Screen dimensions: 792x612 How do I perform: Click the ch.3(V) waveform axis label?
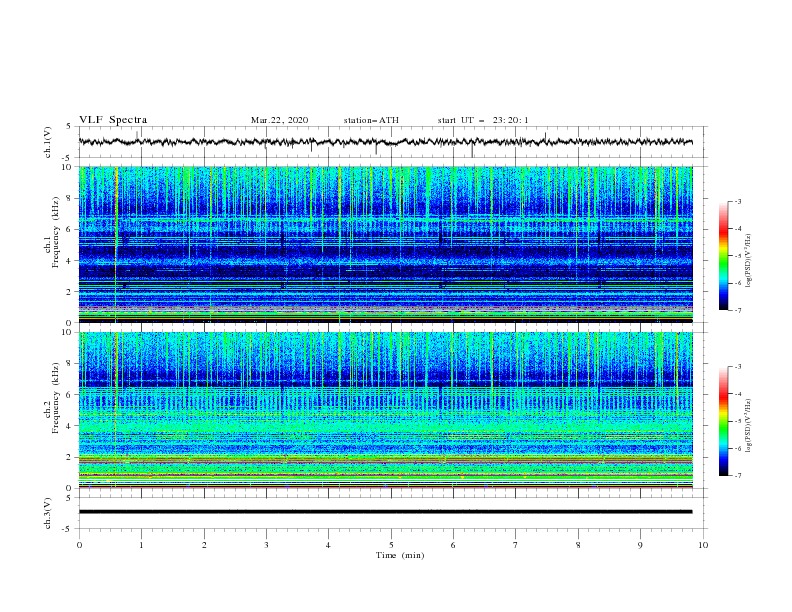pyautogui.click(x=48, y=513)
